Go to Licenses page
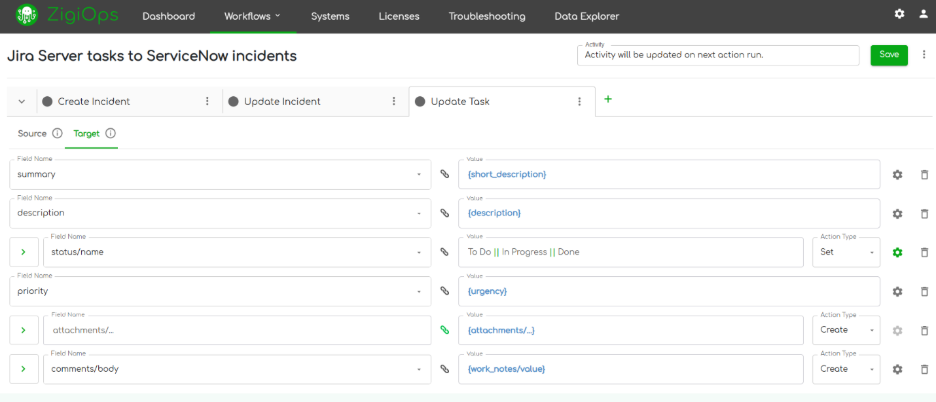Image resolution: width=936 pixels, height=402 pixels. point(399,16)
